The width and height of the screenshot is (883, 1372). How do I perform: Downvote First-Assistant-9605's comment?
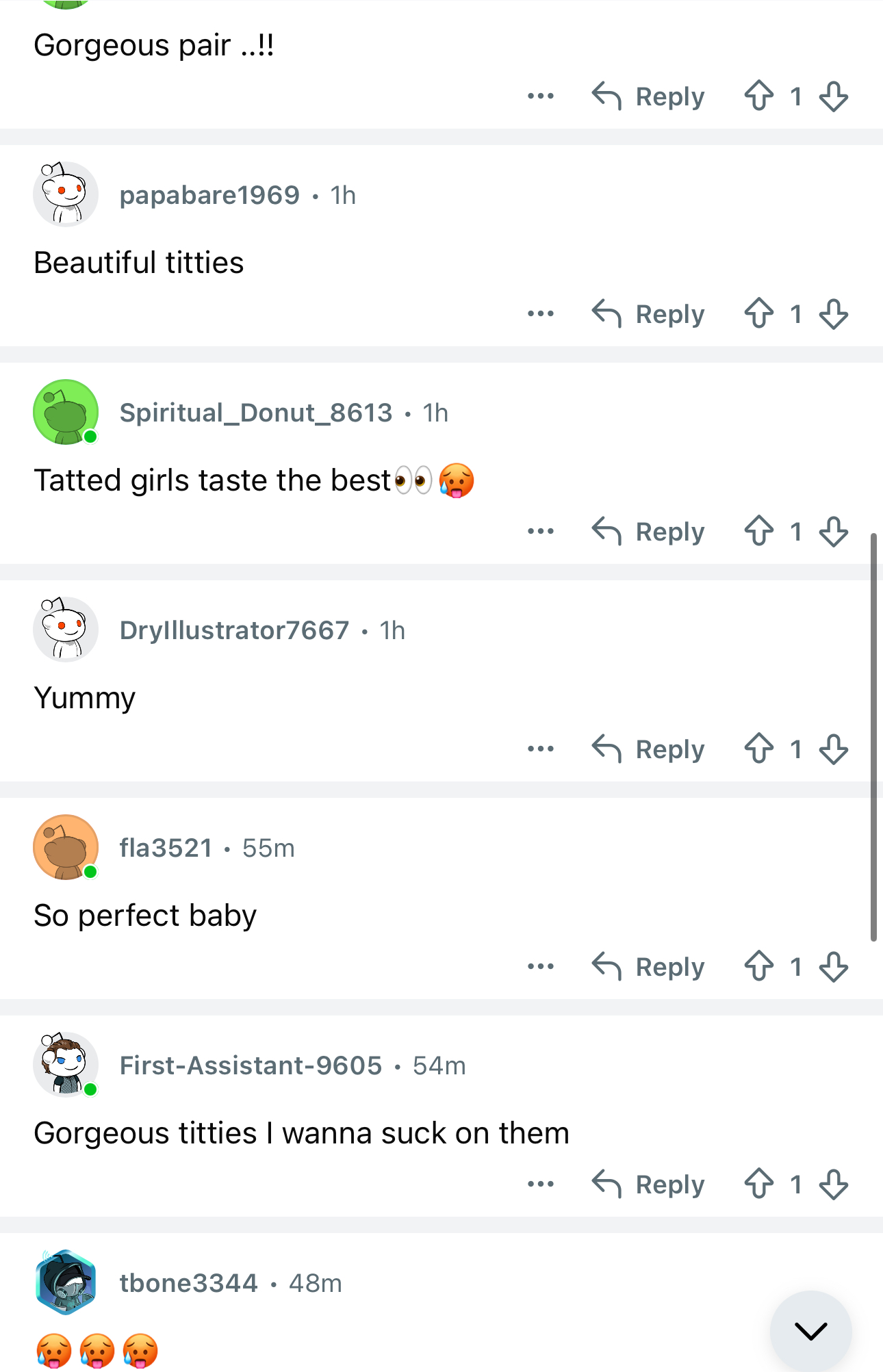click(833, 1185)
